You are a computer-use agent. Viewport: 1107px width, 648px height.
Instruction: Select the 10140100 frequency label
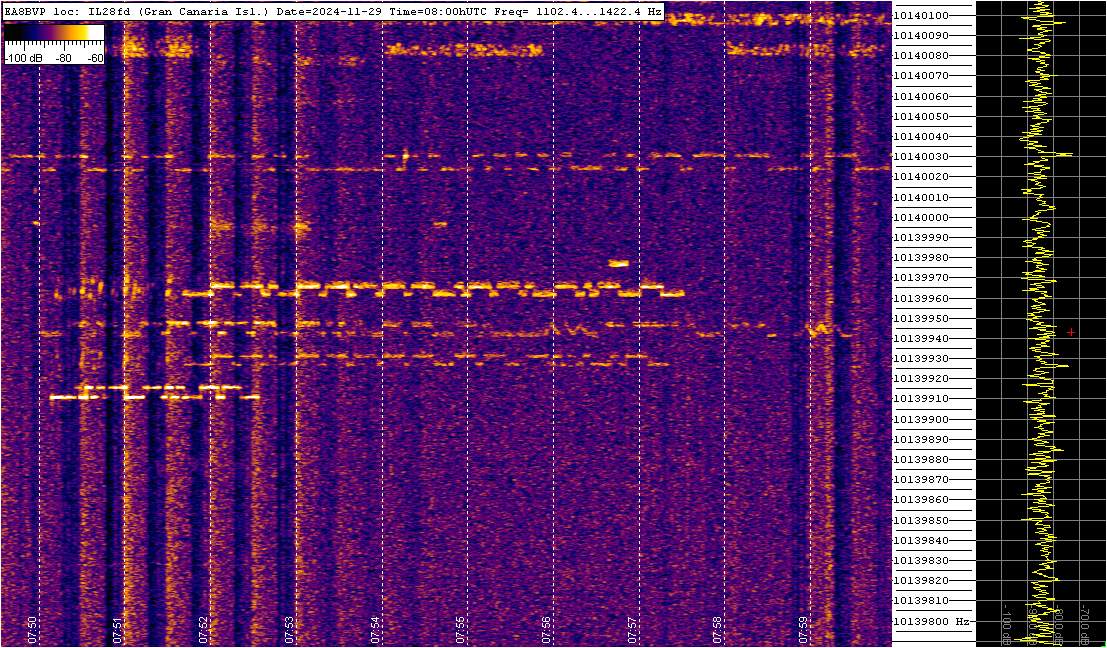click(x=921, y=16)
